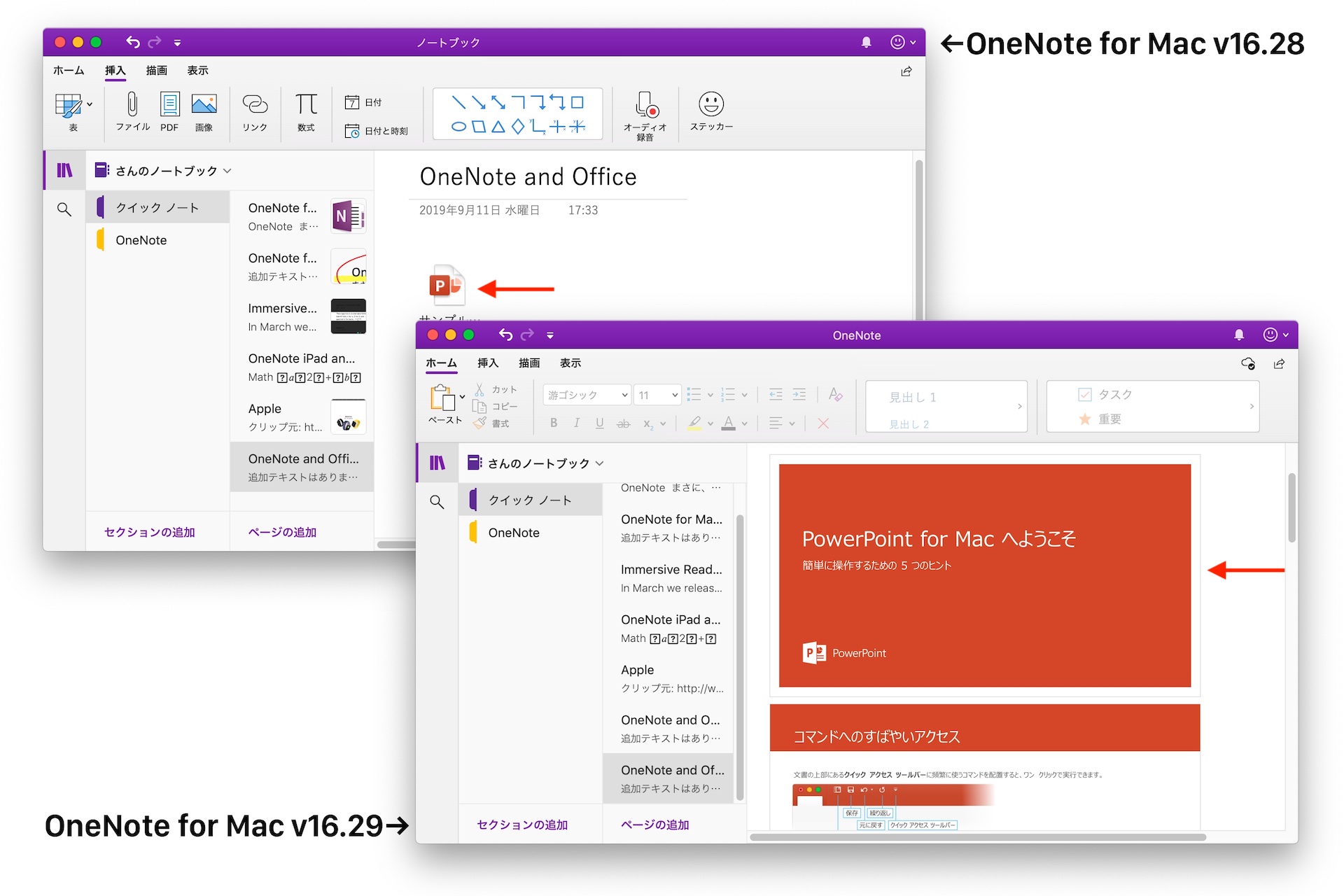Apply the font color button

click(729, 423)
